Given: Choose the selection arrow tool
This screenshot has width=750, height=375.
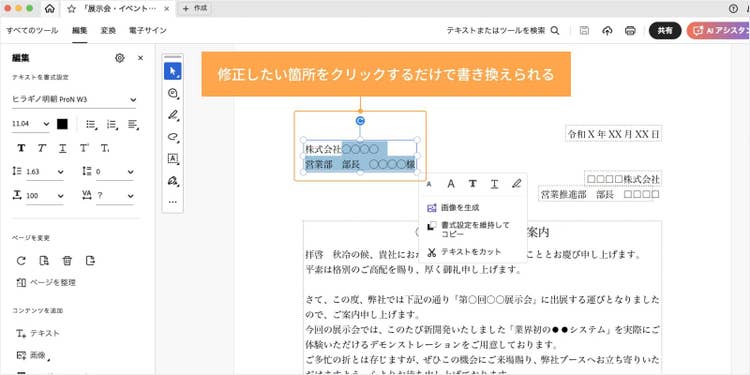Looking at the screenshot, I should [x=173, y=71].
